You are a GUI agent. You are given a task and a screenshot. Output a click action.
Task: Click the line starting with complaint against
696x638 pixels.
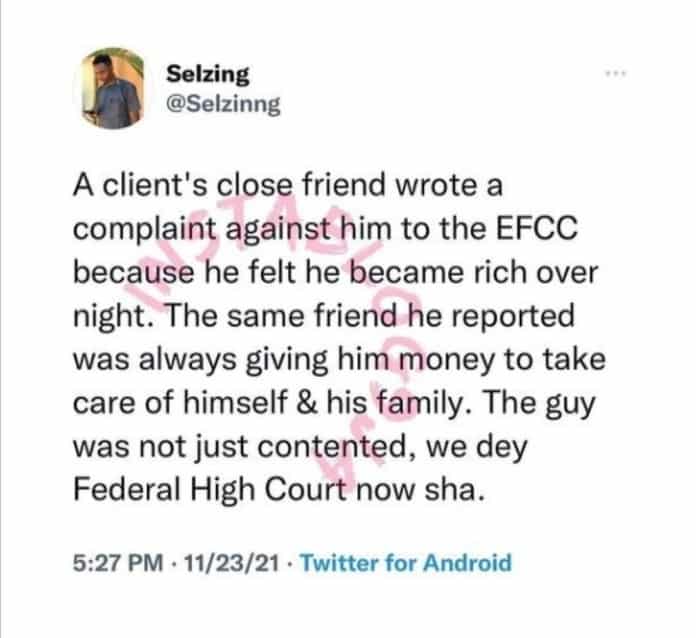click(x=325, y=230)
